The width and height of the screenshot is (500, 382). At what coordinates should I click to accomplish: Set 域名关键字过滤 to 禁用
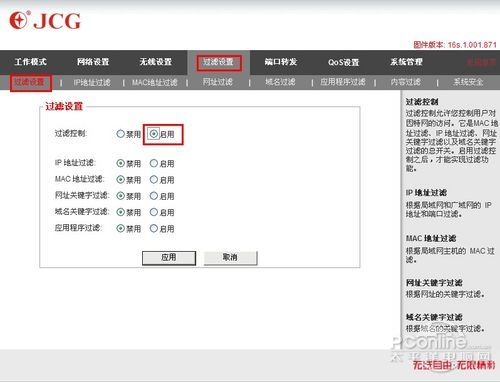pyautogui.click(x=120, y=212)
